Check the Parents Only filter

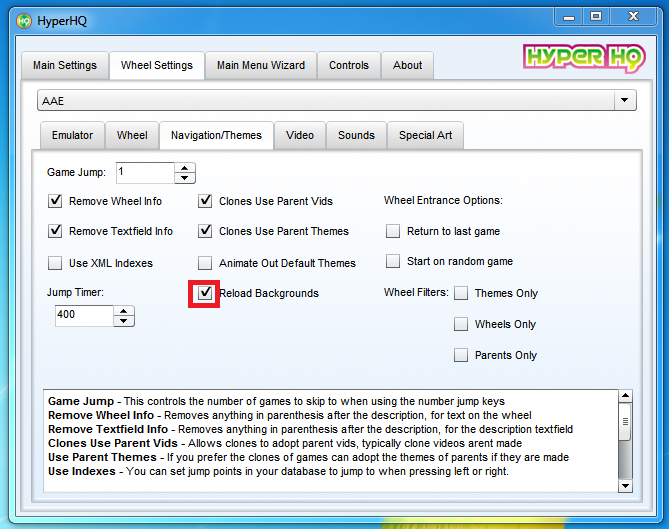[461, 355]
